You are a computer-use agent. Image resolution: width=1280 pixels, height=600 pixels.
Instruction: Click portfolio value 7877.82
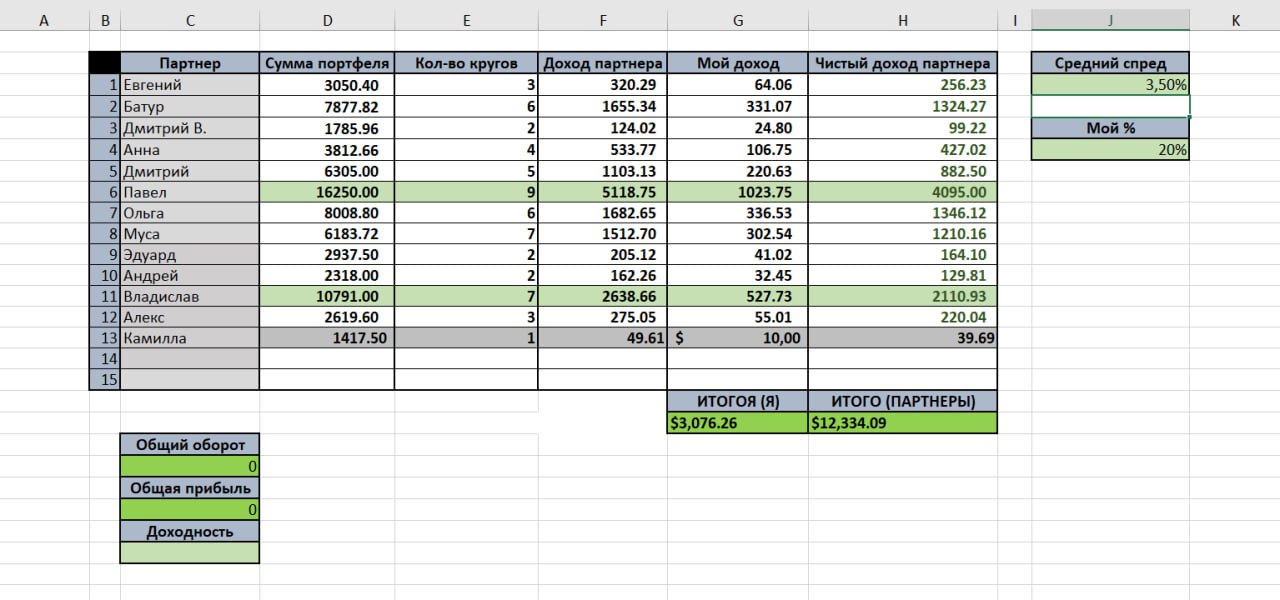(327, 106)
